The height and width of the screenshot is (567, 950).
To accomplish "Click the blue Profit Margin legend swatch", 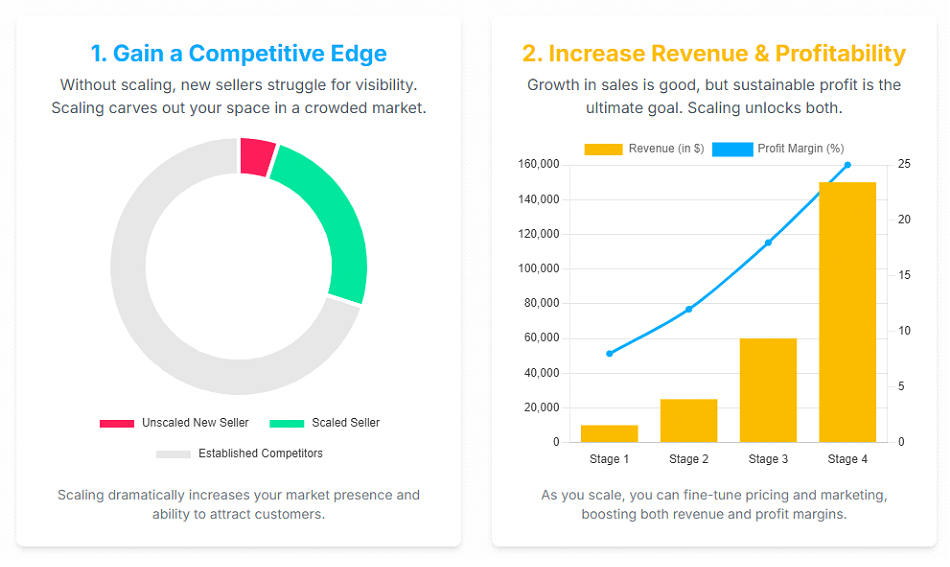I will [x=732, y=149].
